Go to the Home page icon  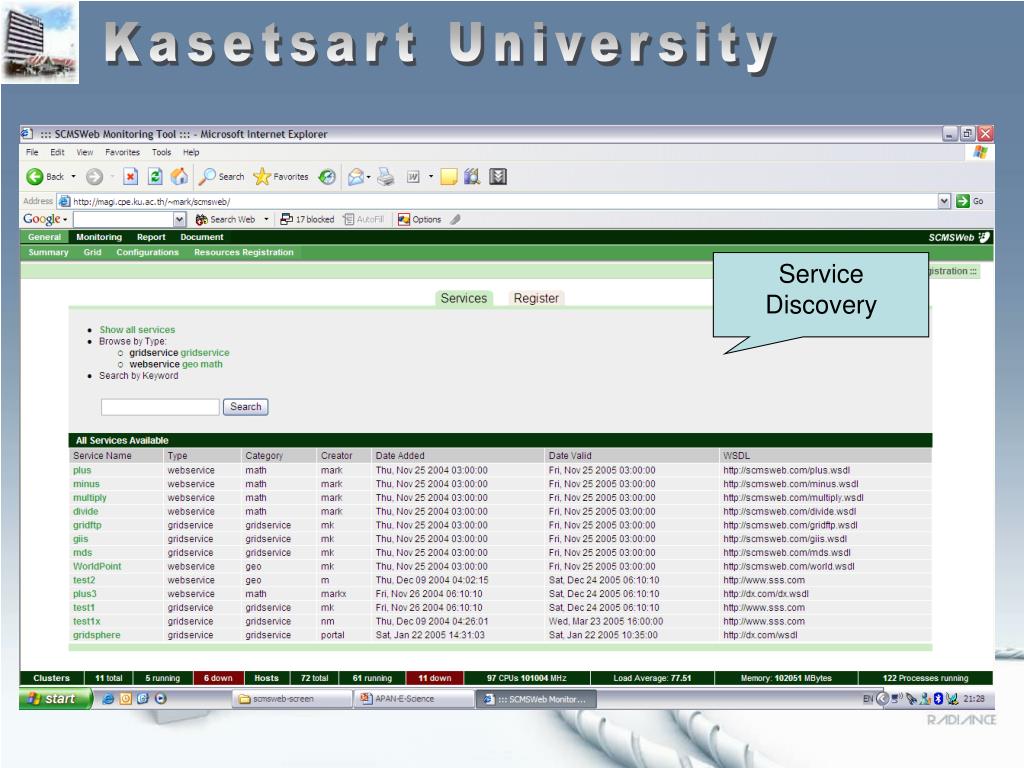[x=179, y=176]
